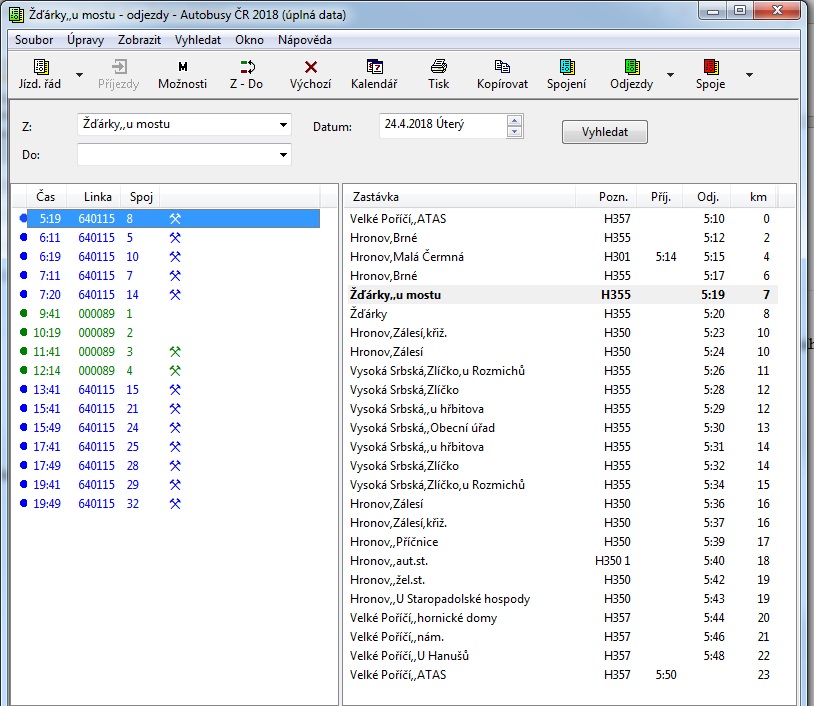Click the Z - Do direction swap icon
The image size is (814, 706).
(246, 74)
